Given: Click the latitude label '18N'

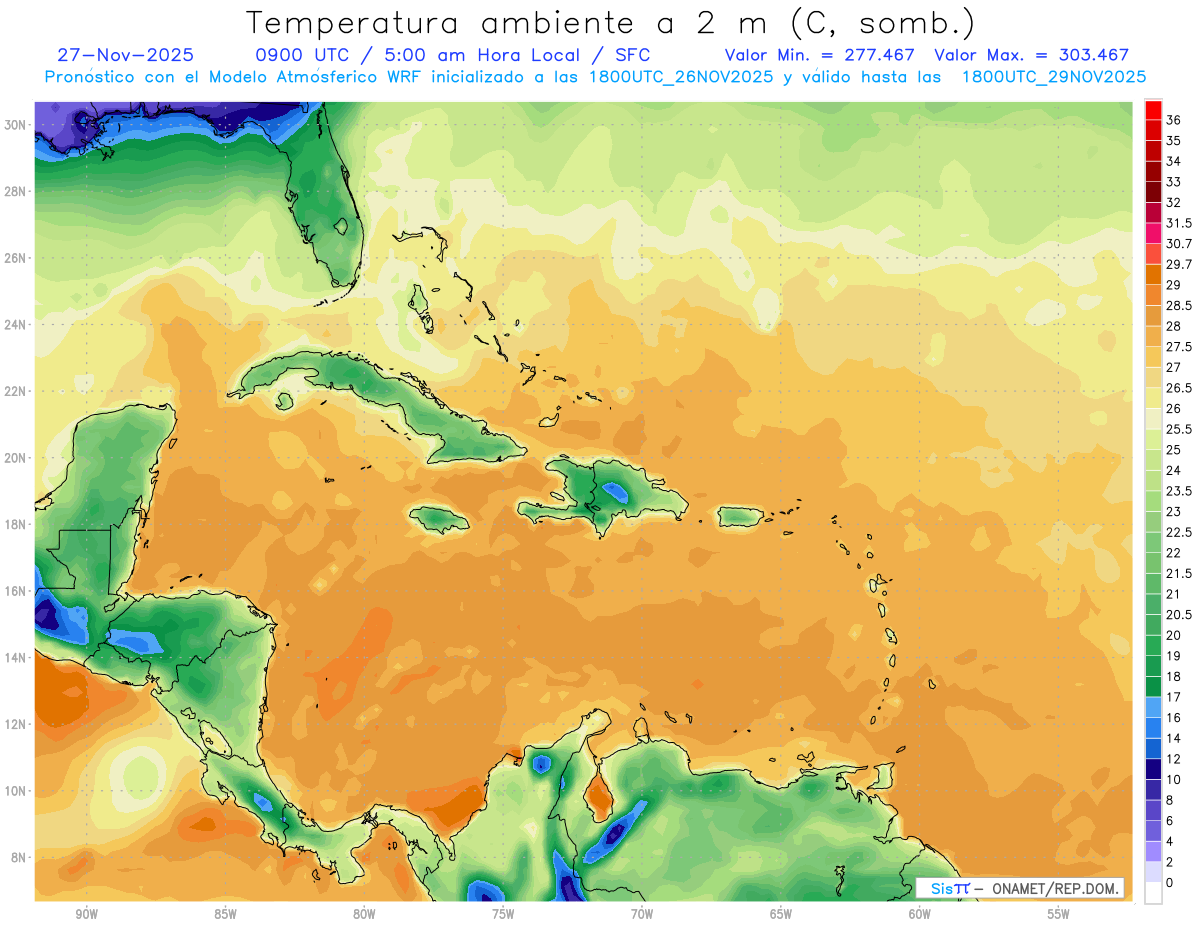Looking at the screenshot, I should point(16,524).
